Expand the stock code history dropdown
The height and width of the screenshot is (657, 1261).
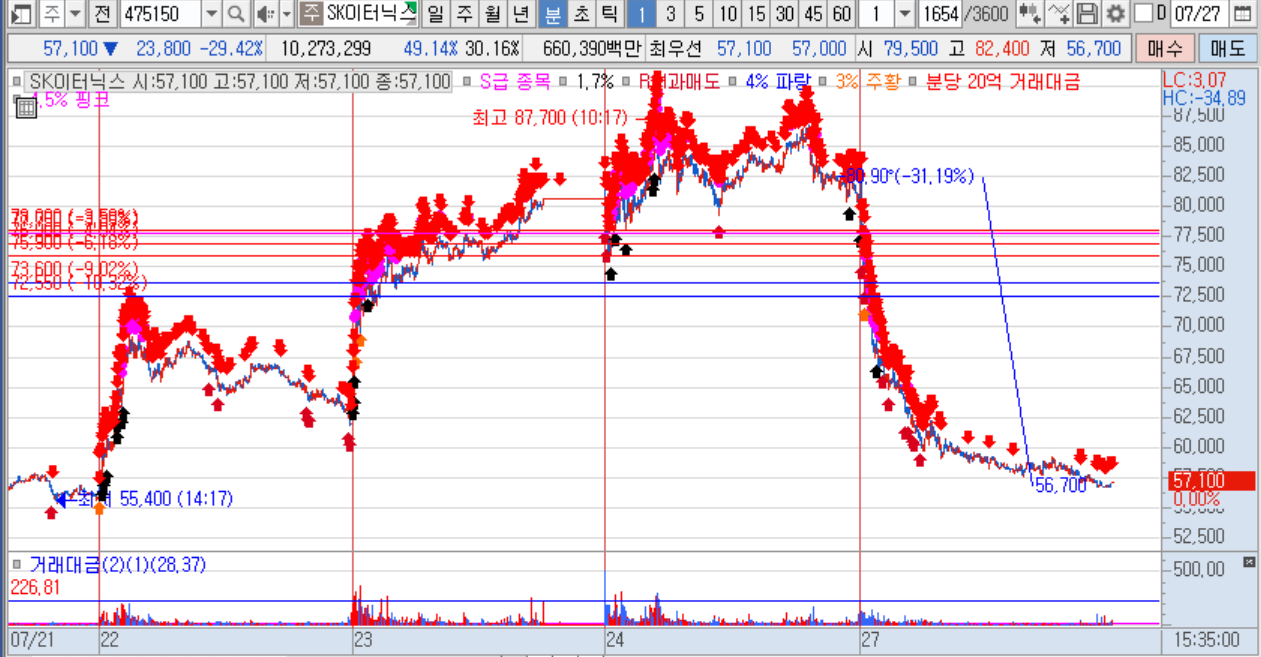(x=210, y=14)
